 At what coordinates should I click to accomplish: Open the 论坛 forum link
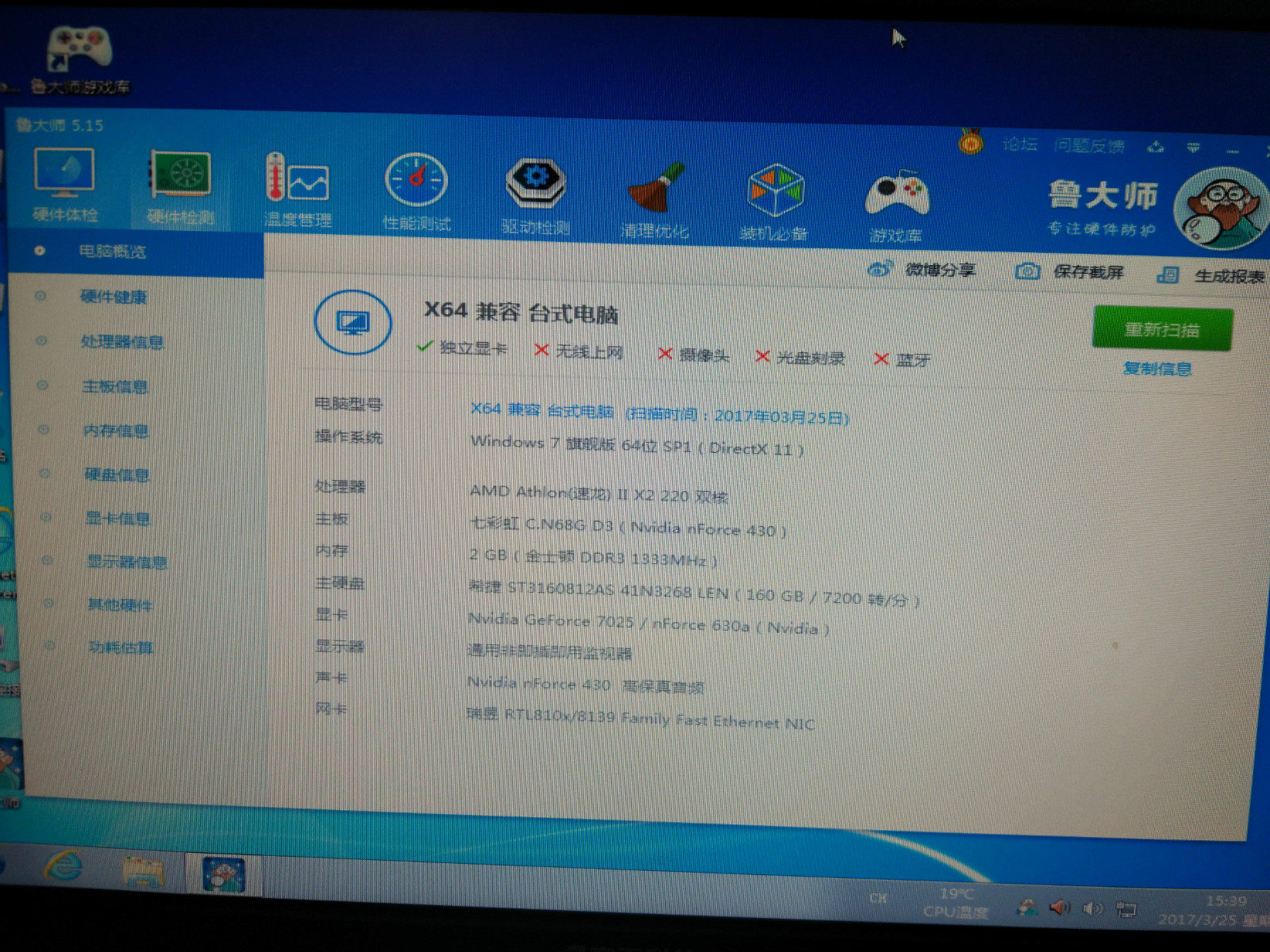coord(1020,144)
